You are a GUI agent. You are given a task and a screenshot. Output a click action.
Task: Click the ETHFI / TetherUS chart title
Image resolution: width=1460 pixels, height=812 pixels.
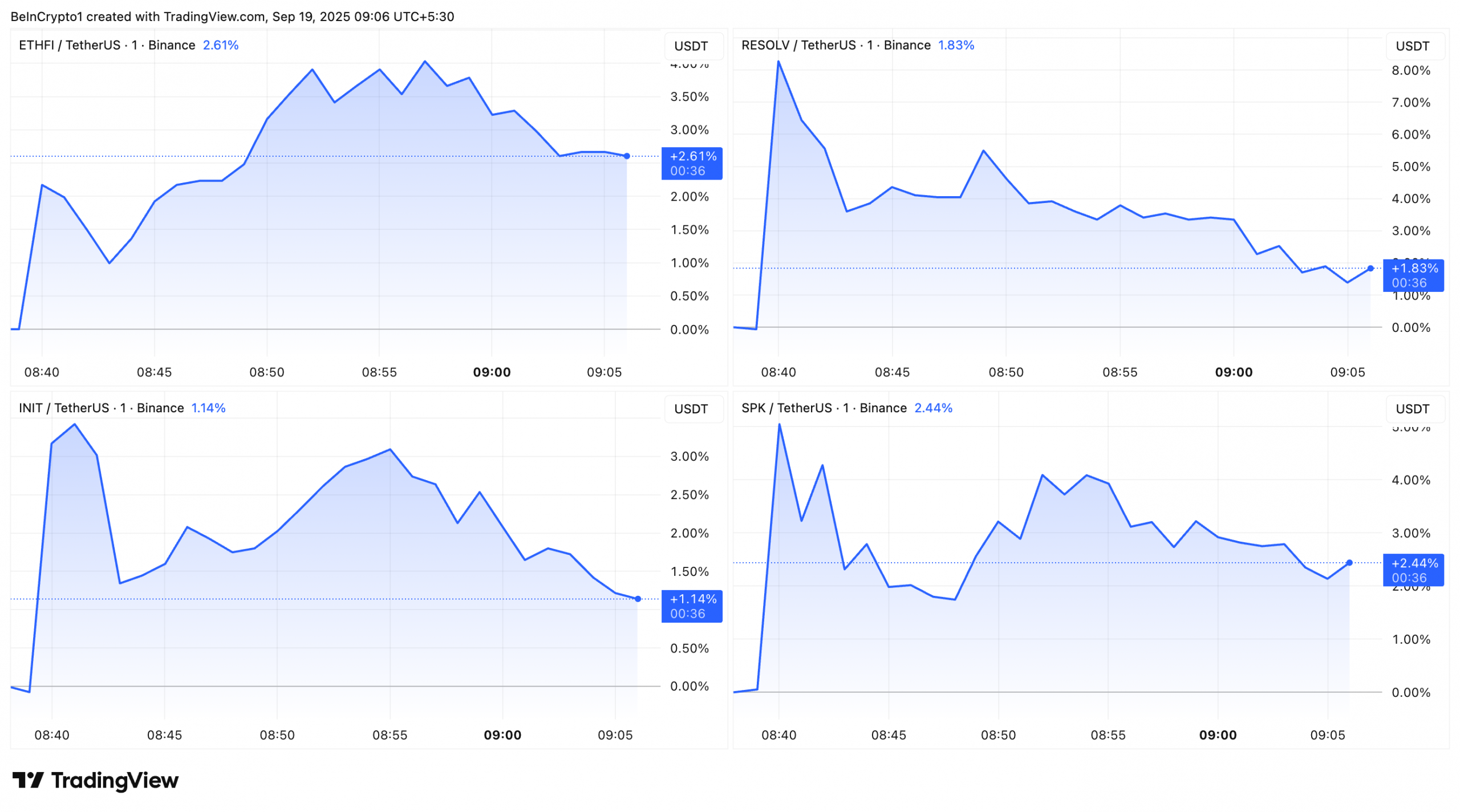107,45
